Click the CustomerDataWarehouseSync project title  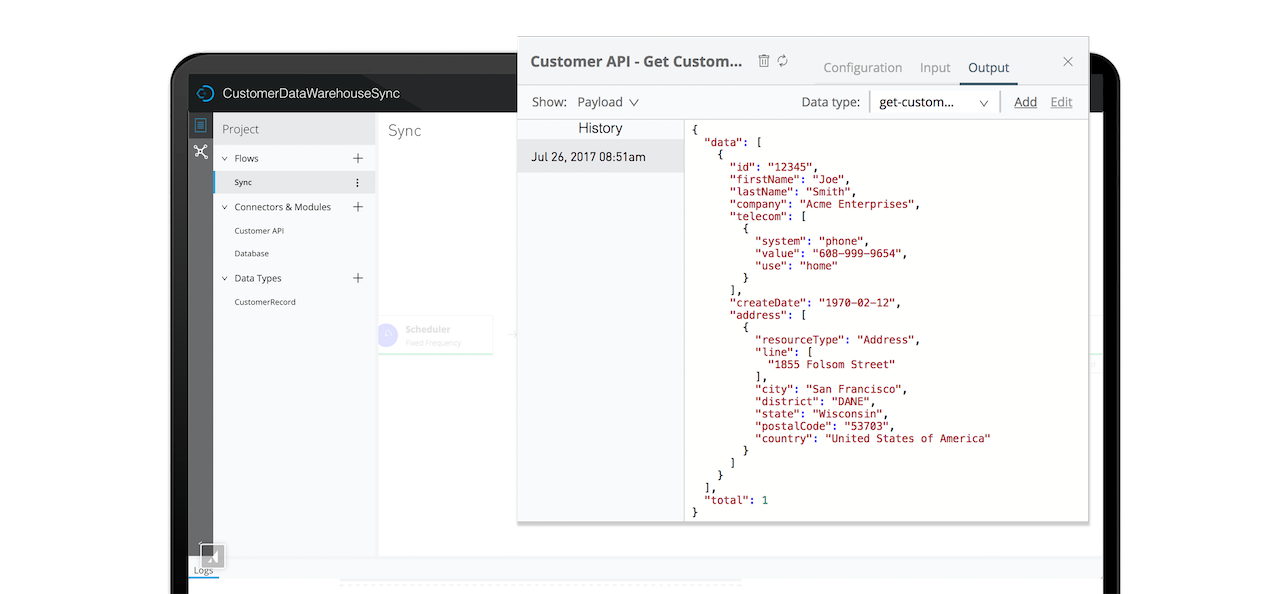tap(311, 94)
